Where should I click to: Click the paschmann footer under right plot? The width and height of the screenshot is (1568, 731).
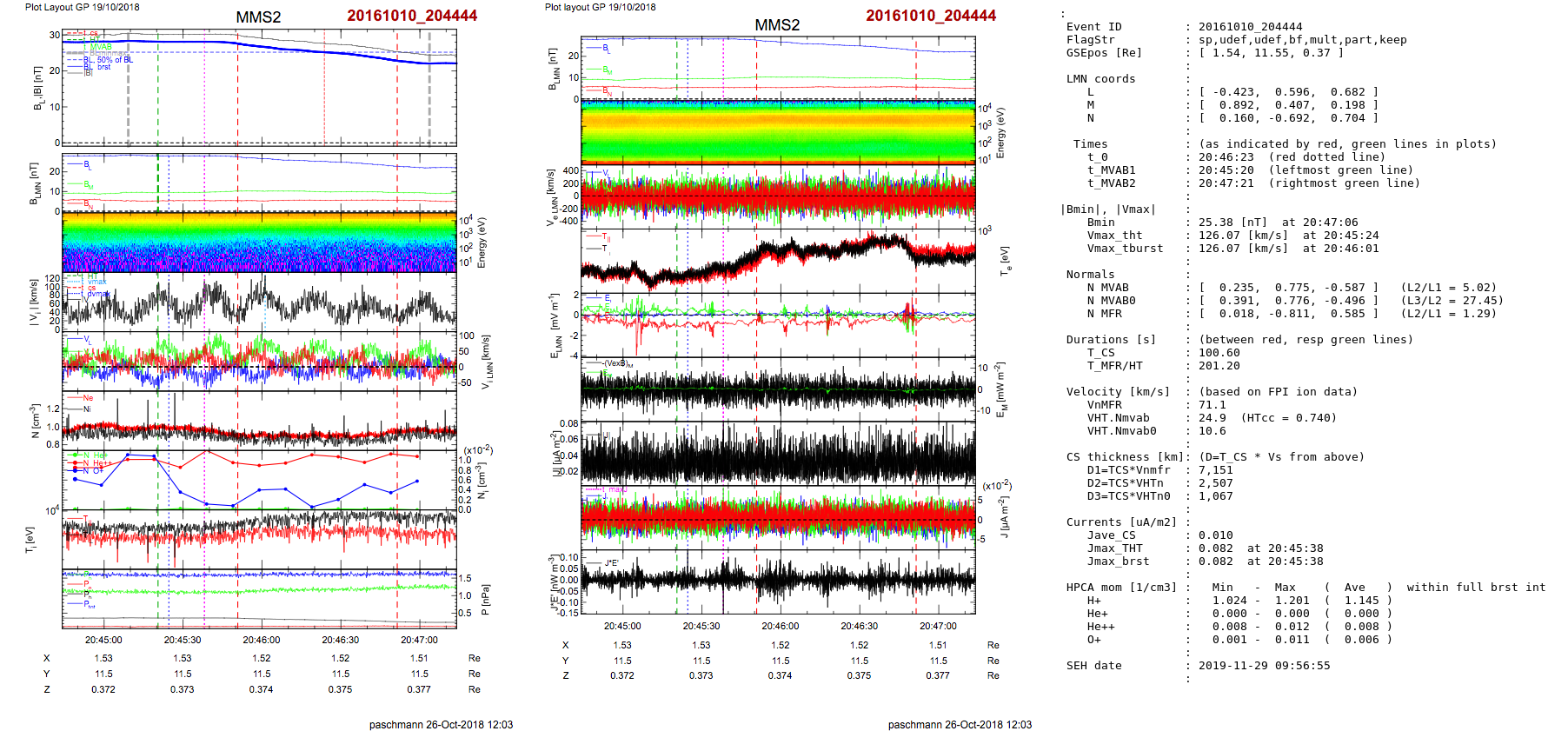[x=960, y=724]
